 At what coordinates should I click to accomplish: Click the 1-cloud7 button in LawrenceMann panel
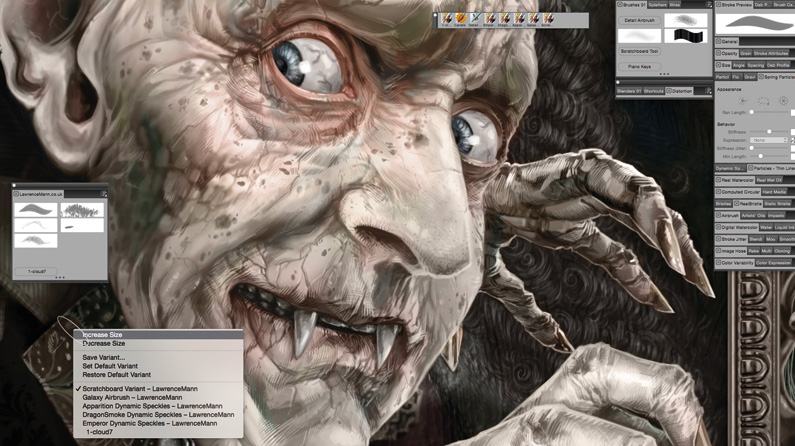tap(36, 271)
